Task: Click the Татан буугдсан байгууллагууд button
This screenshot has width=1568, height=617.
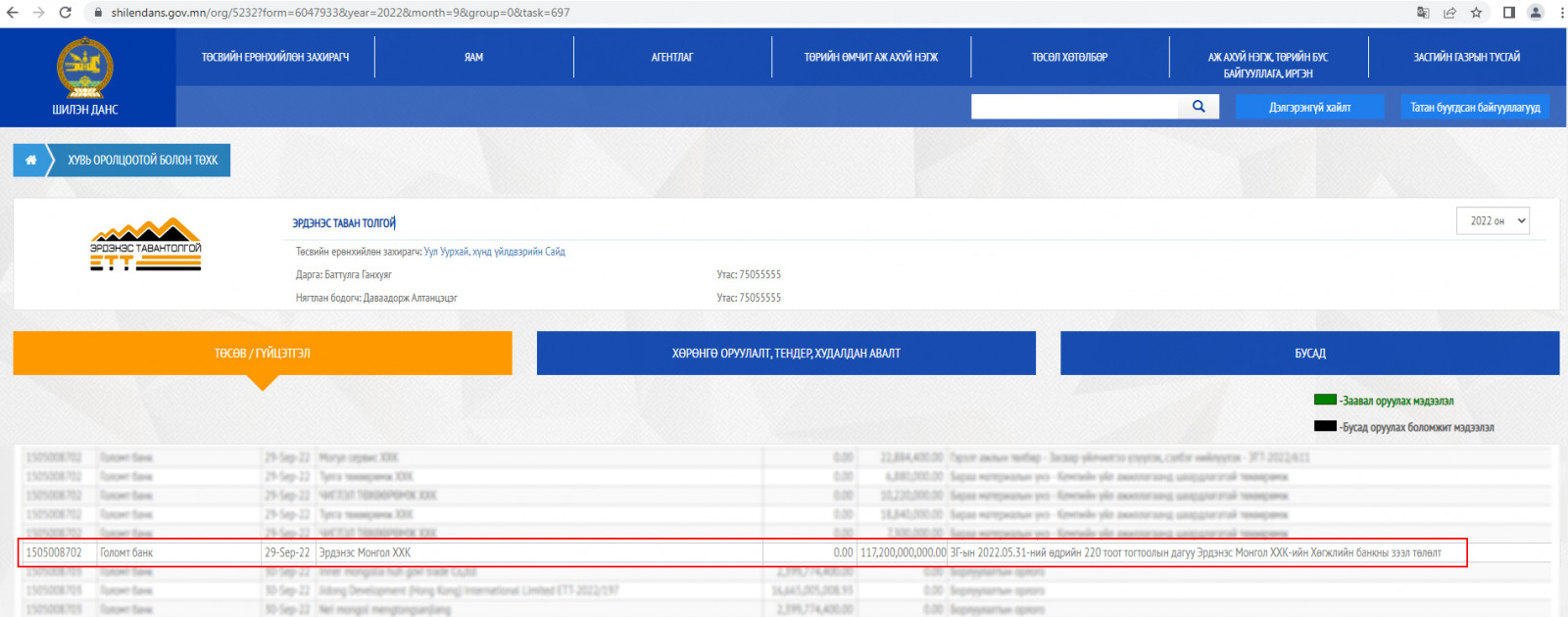Action: [1475, 108]
